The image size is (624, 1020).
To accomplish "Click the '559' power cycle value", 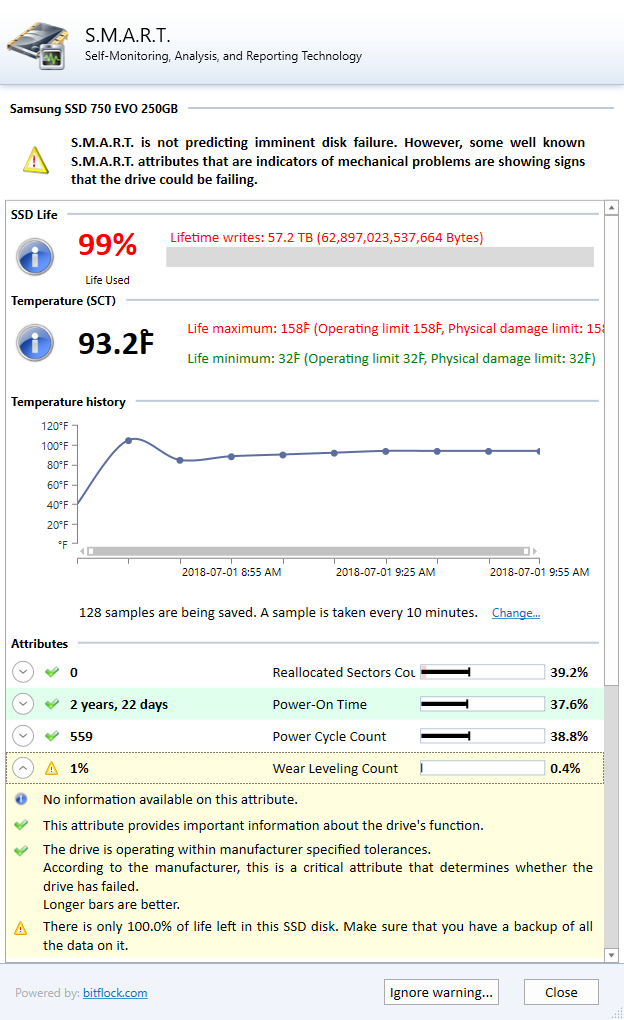I will pos(81,736).
